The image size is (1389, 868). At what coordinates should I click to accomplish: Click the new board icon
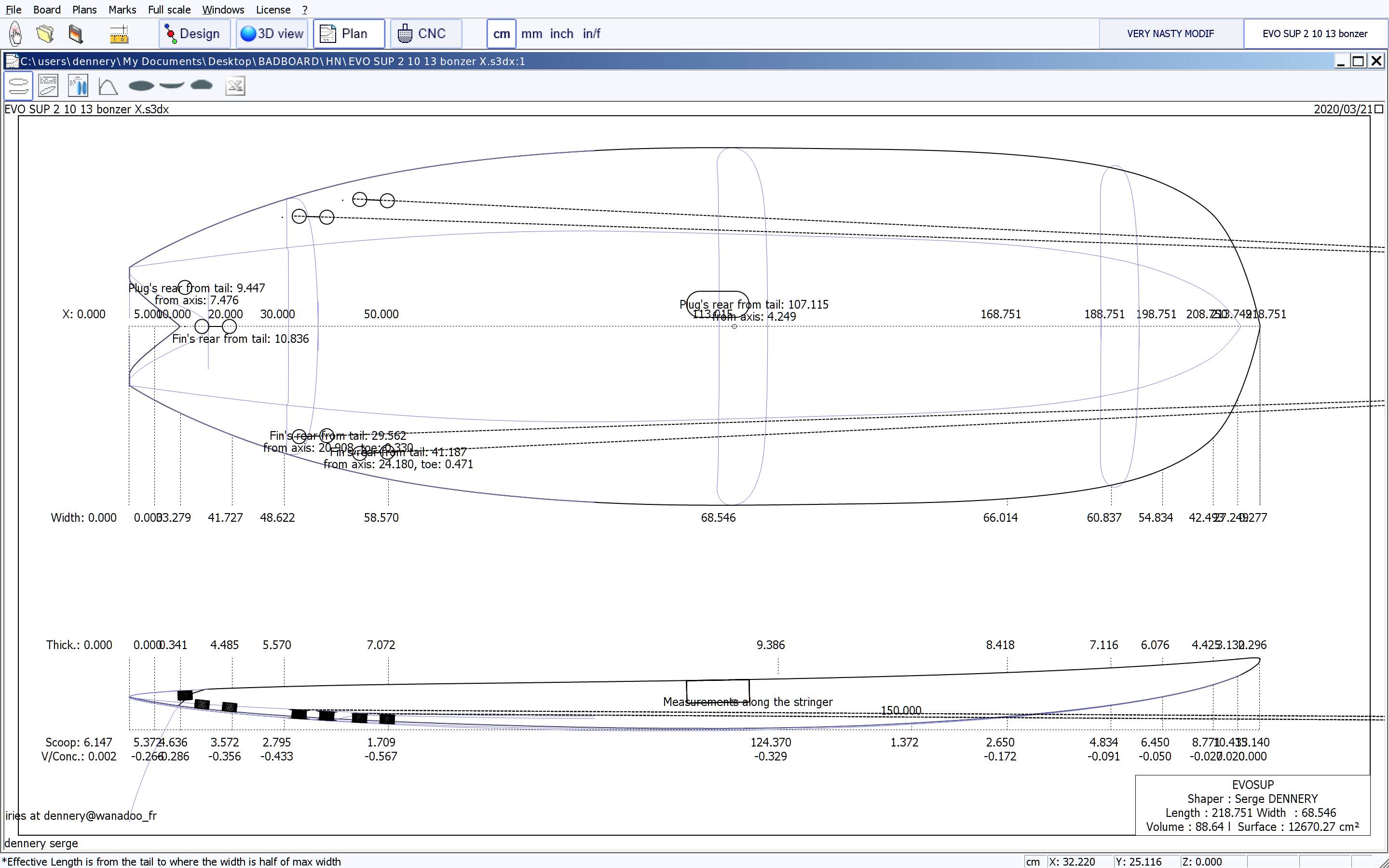(x=15, y=34)
